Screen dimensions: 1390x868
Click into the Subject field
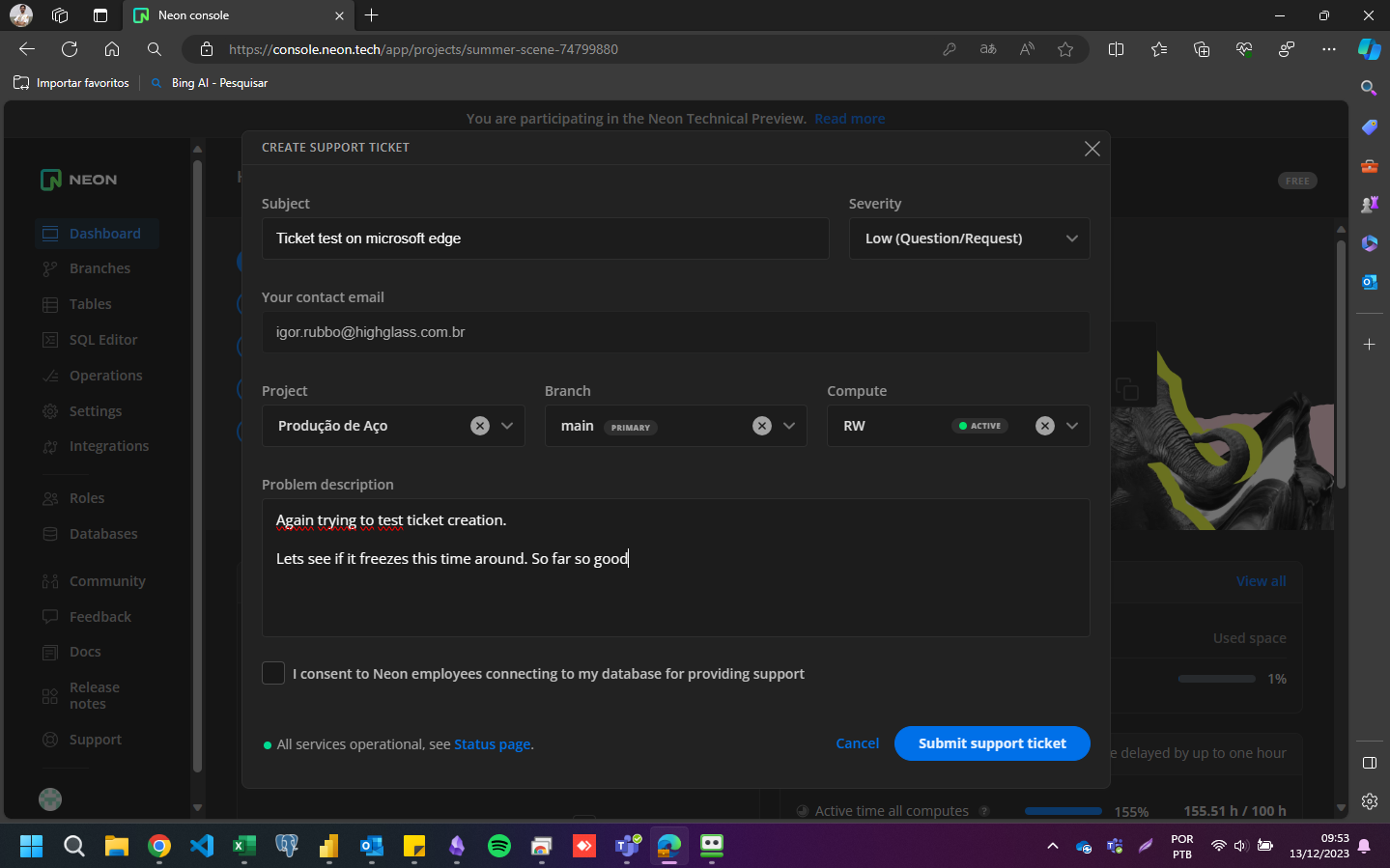tap(546, 238)
